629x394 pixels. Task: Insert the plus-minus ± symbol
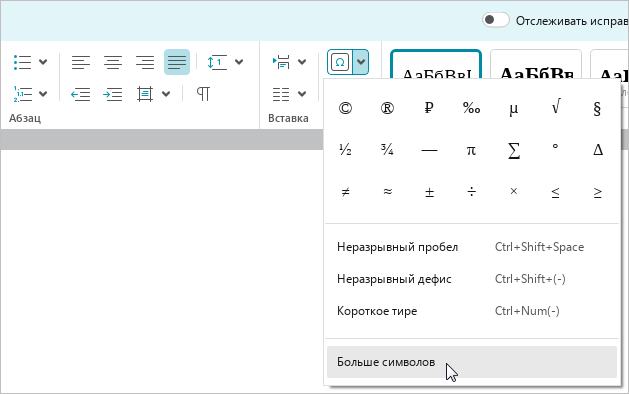(429, 192)
